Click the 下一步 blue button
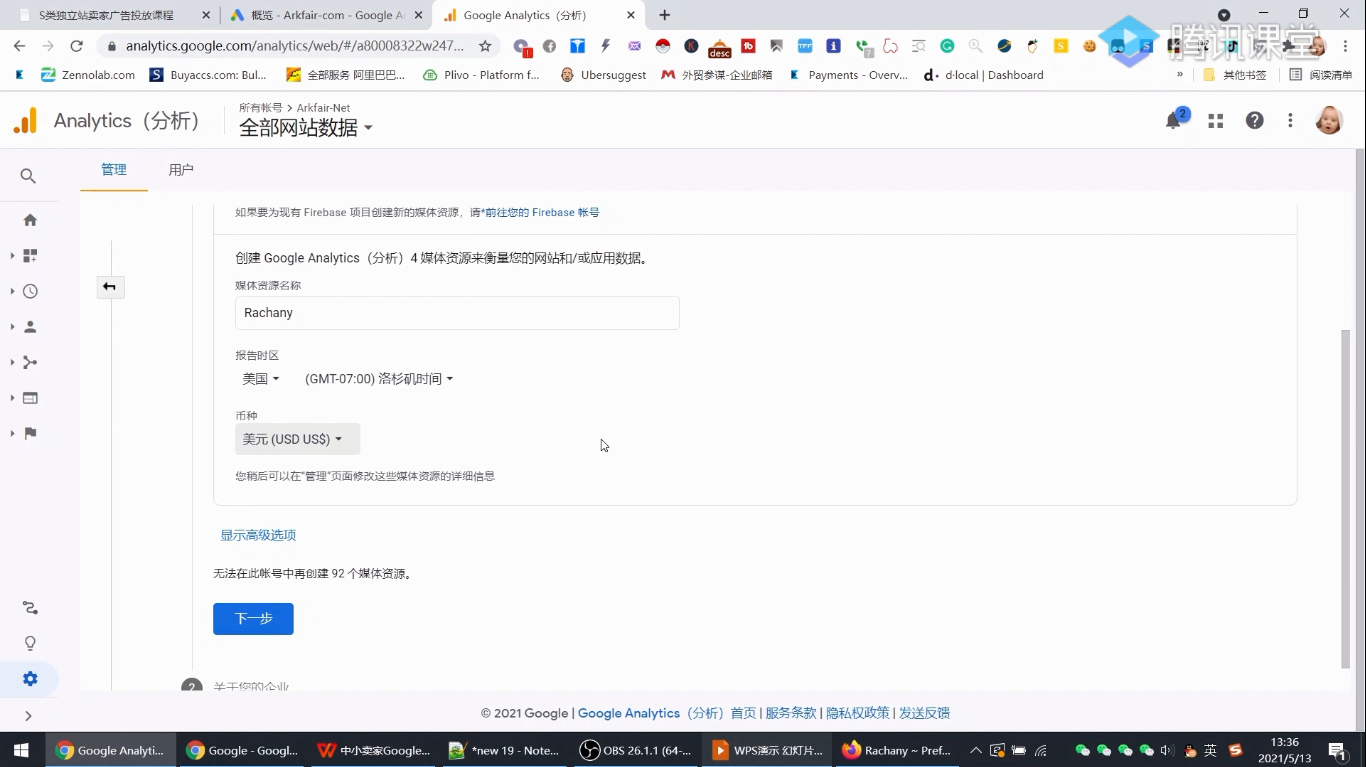This screenshot has height=767, width=1366. point(252,618)
